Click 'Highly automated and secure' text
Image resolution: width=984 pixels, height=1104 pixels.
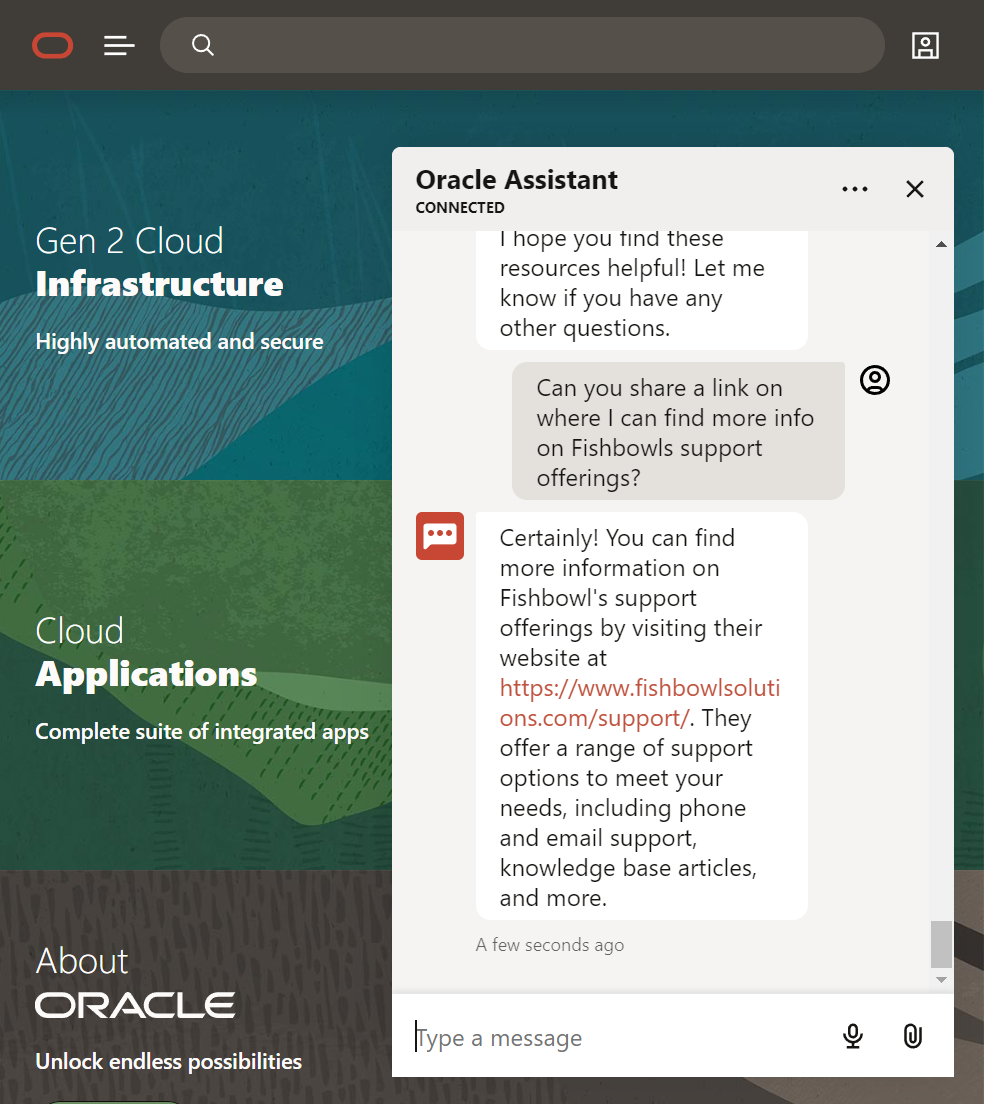click(179, 341)
